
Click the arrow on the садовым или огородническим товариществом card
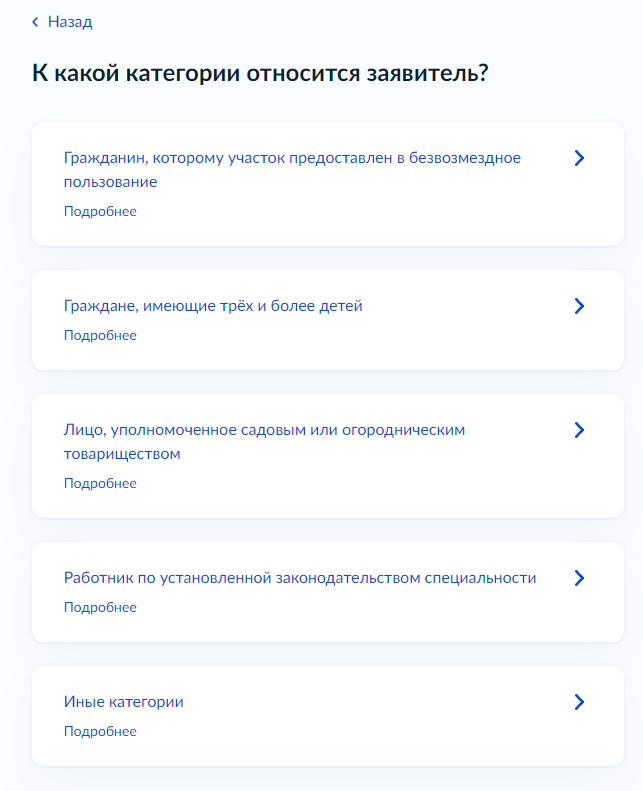(579, 430)
